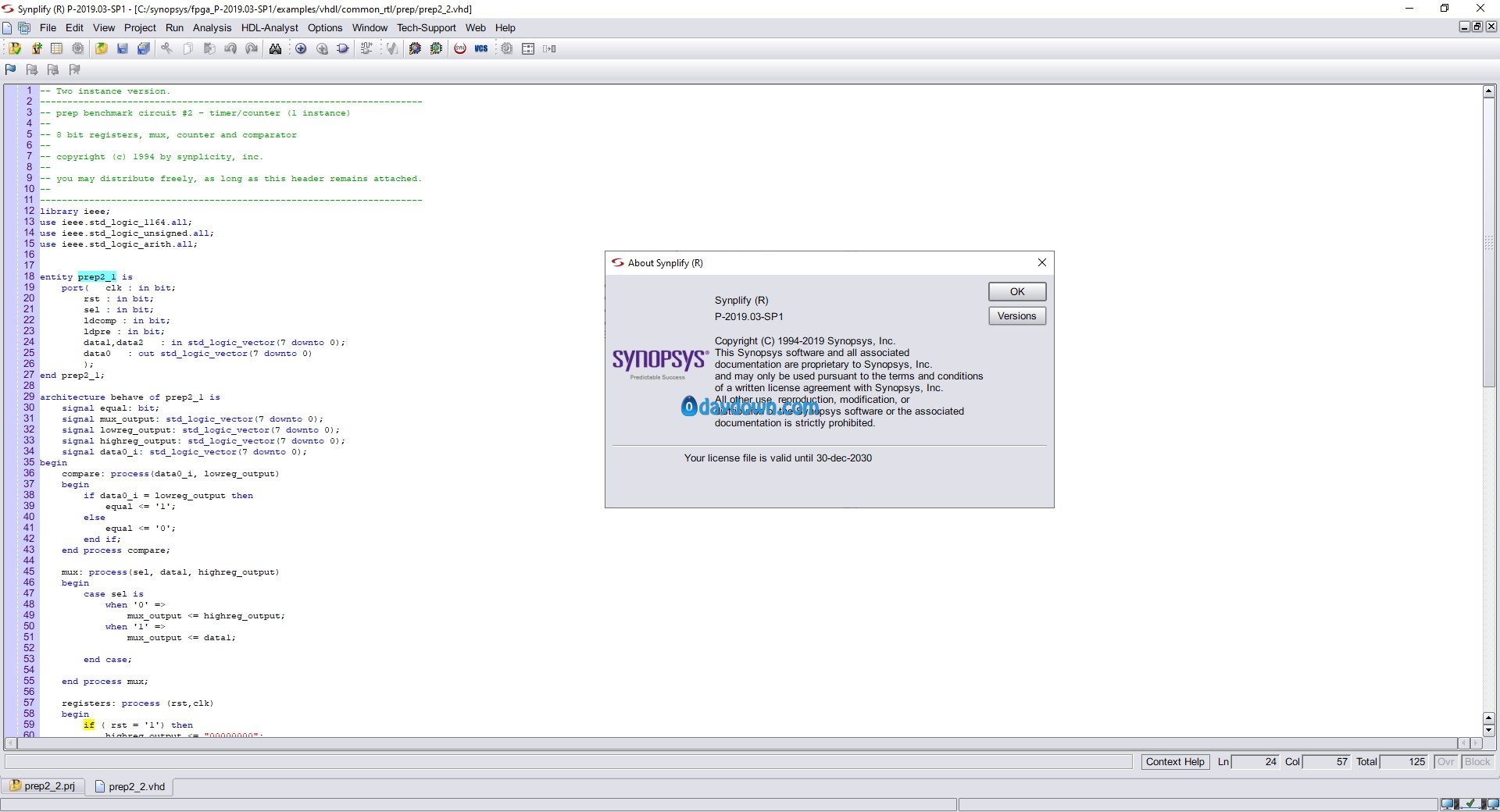Click the Open Project toolbar icon
The height and width of the screenshot is (812, 1500).
15,48
